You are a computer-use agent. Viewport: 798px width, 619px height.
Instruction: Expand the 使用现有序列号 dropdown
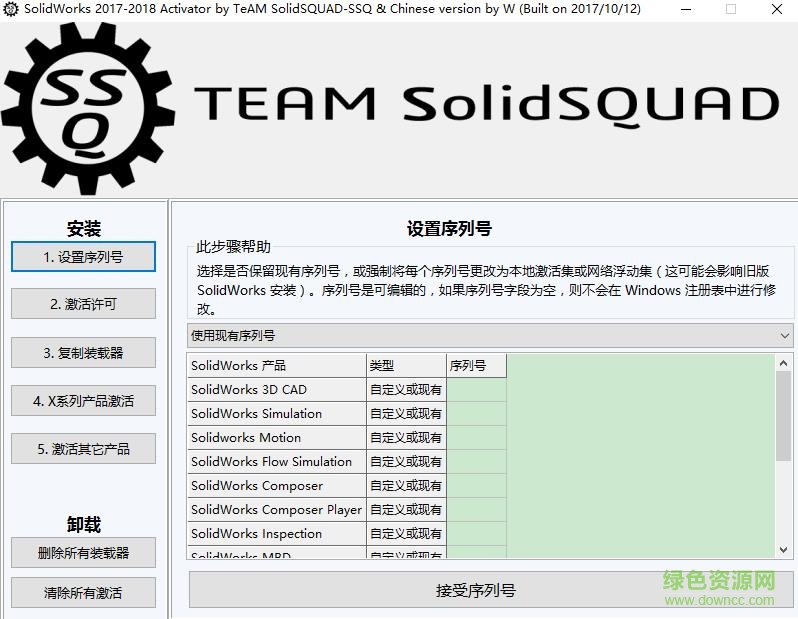(x=490, y=335)
